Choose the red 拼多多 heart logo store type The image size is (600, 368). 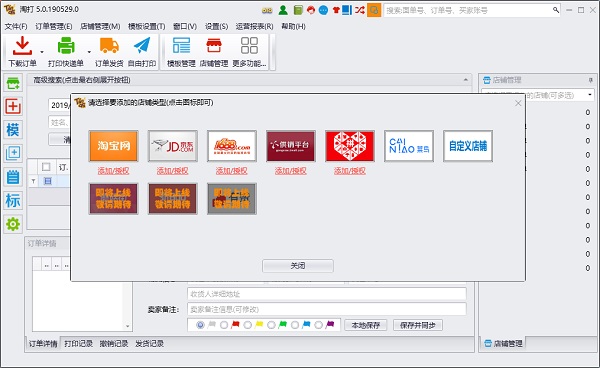click(x=350, y=146)
